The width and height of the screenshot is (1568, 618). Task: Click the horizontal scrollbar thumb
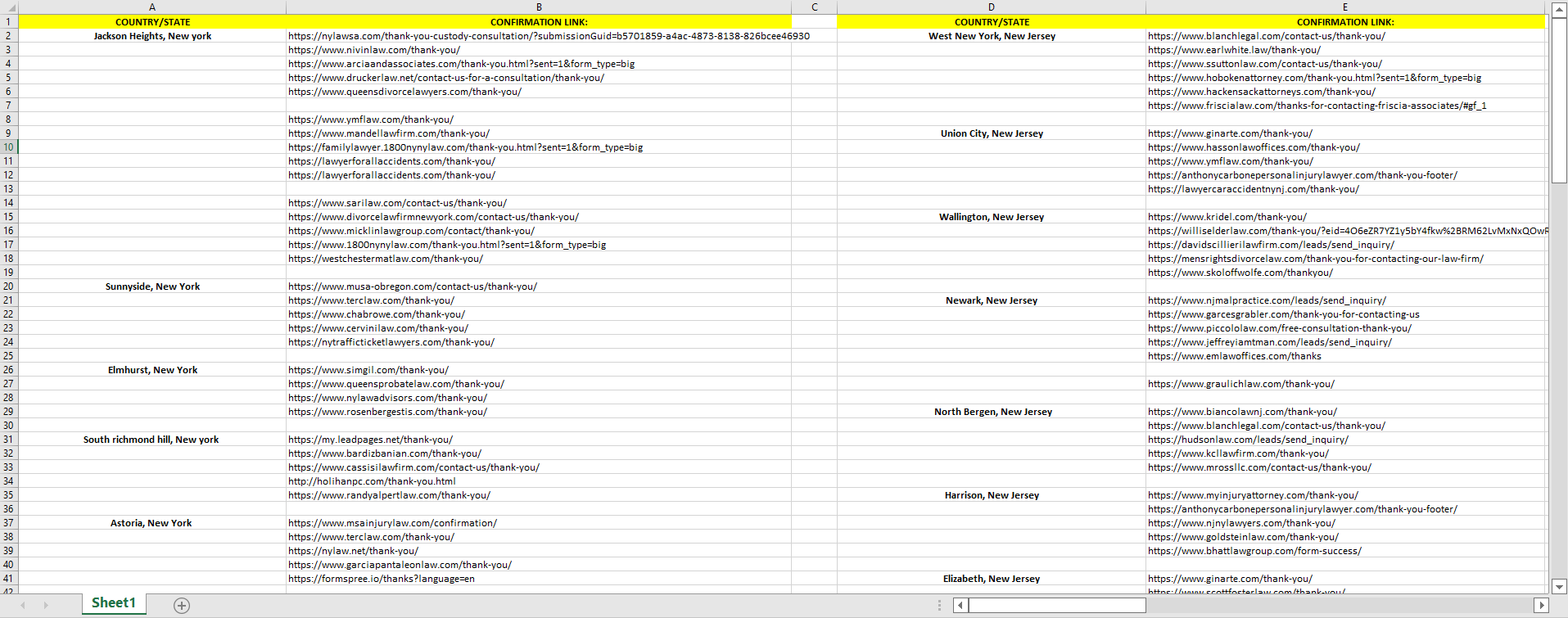coord(1057,605)
